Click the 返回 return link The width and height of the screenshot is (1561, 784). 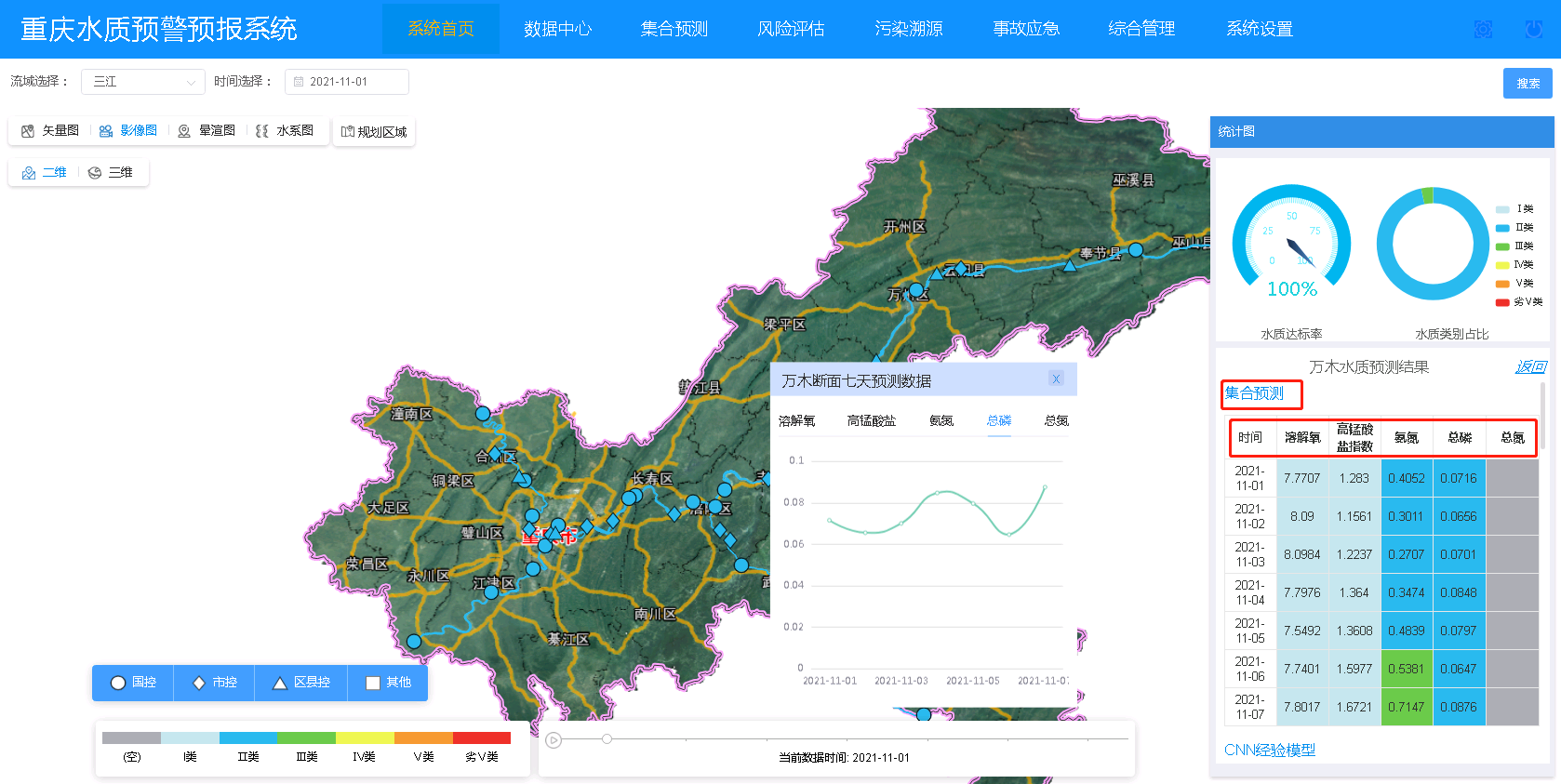point(1529,367)
